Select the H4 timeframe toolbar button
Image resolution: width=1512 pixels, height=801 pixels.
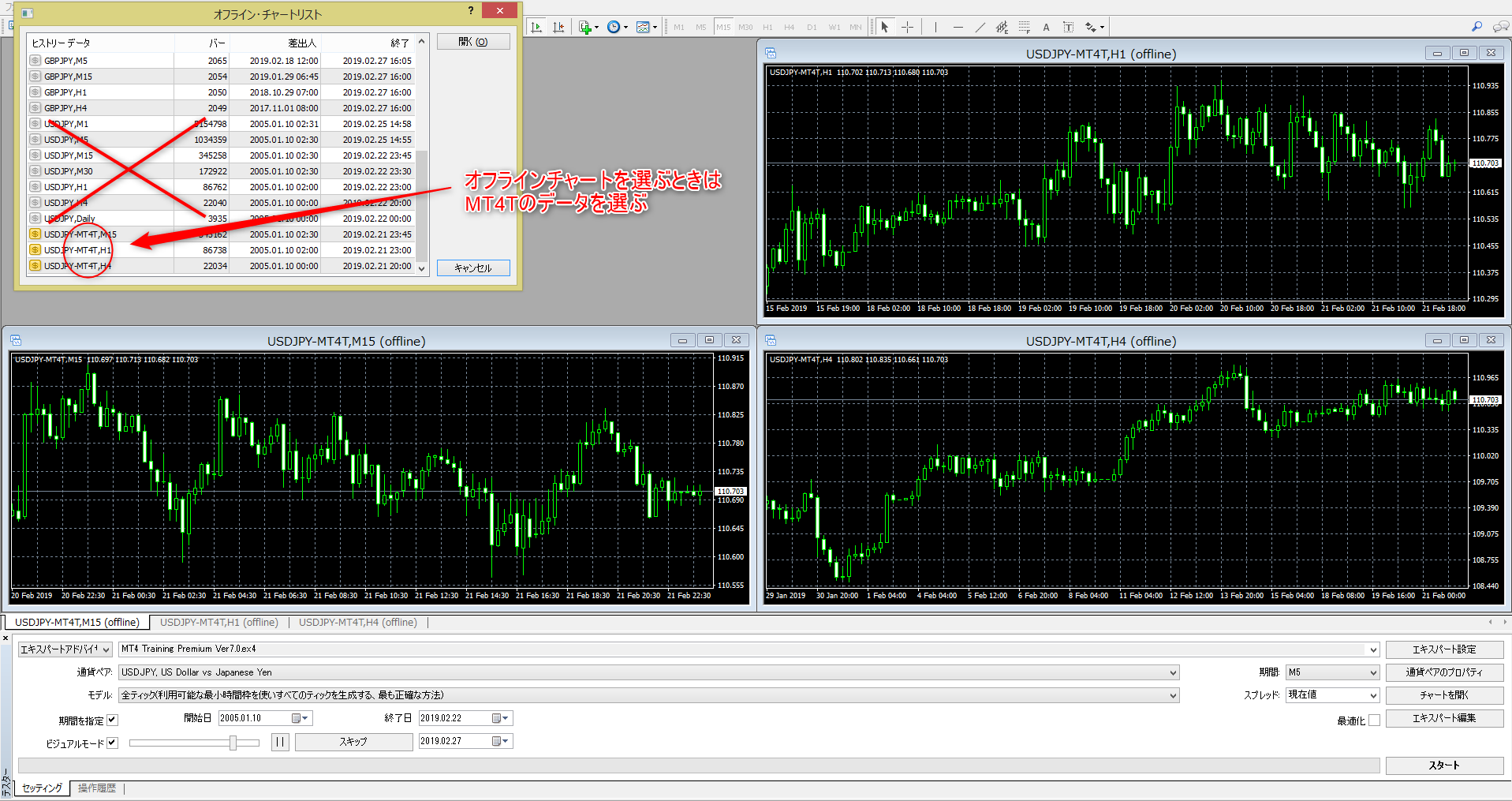click(x=790, y=27)
